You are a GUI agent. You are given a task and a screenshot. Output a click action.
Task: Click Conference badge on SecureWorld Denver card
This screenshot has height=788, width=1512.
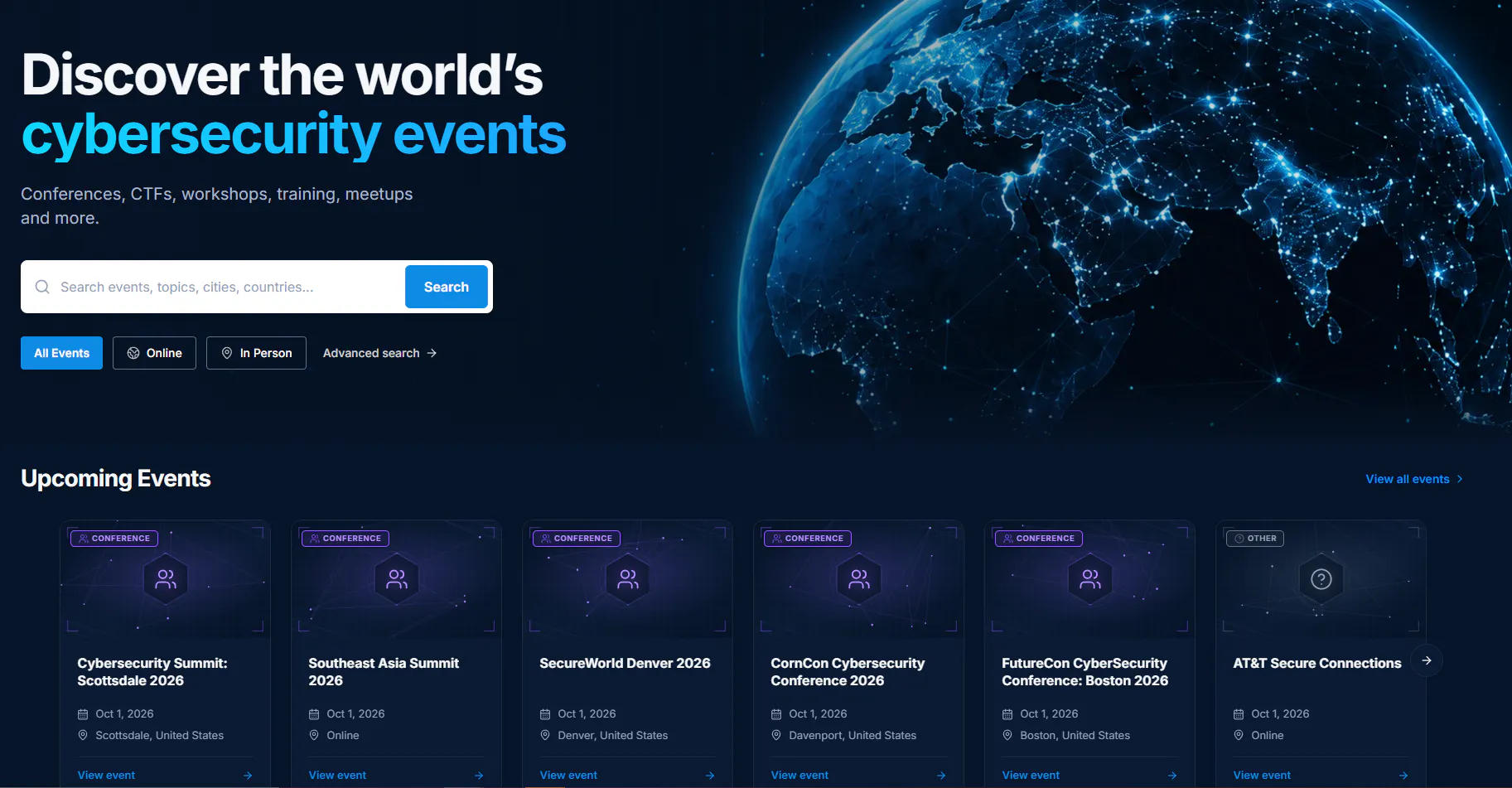pyautogui.click(x=577, y=539)
